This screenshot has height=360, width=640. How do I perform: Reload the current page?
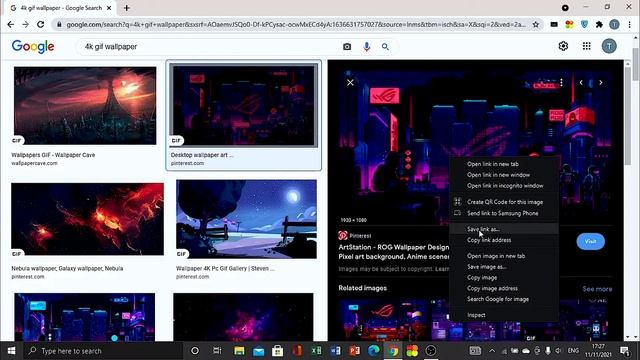(40, 24)
